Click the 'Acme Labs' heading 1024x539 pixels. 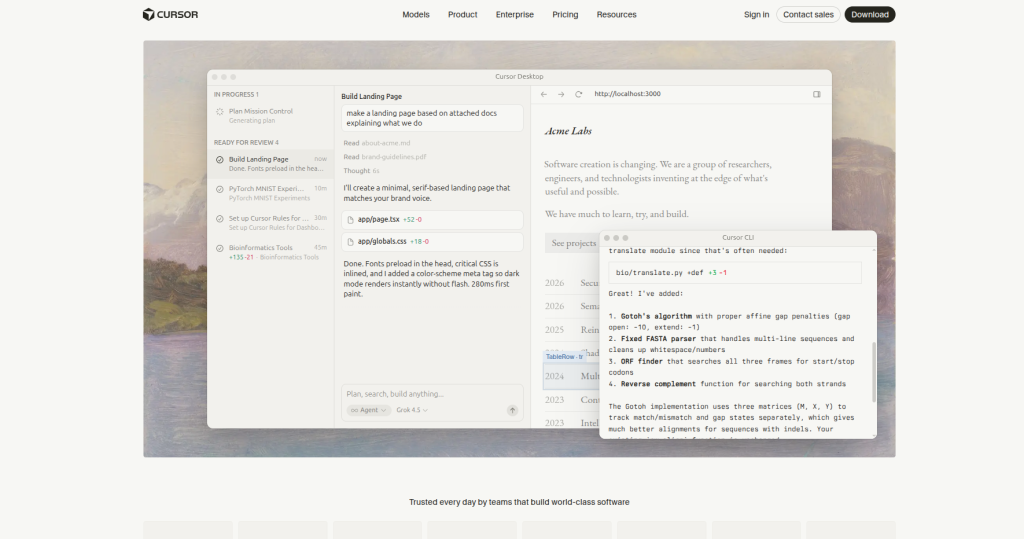click(568, 131)
